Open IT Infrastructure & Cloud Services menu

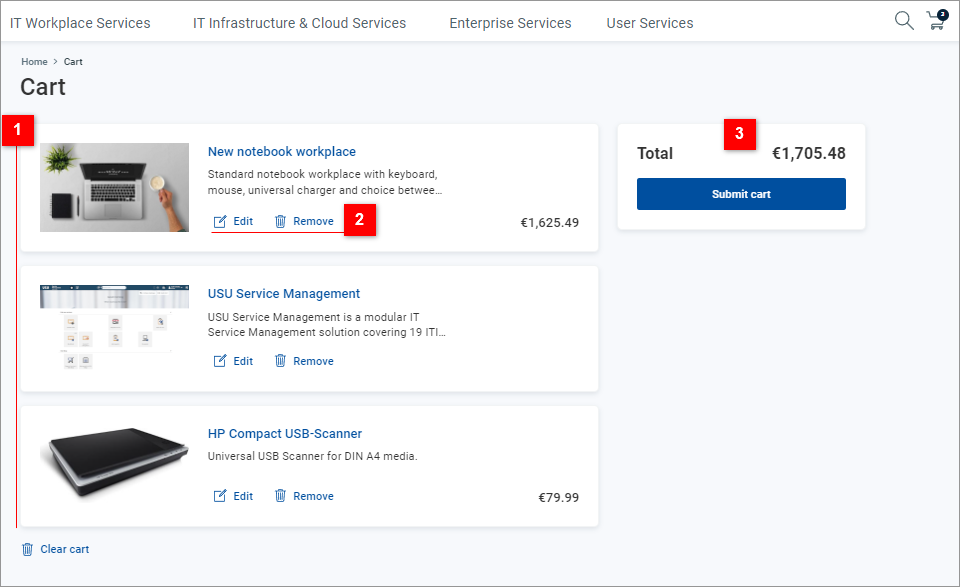[x=300, y=23]
